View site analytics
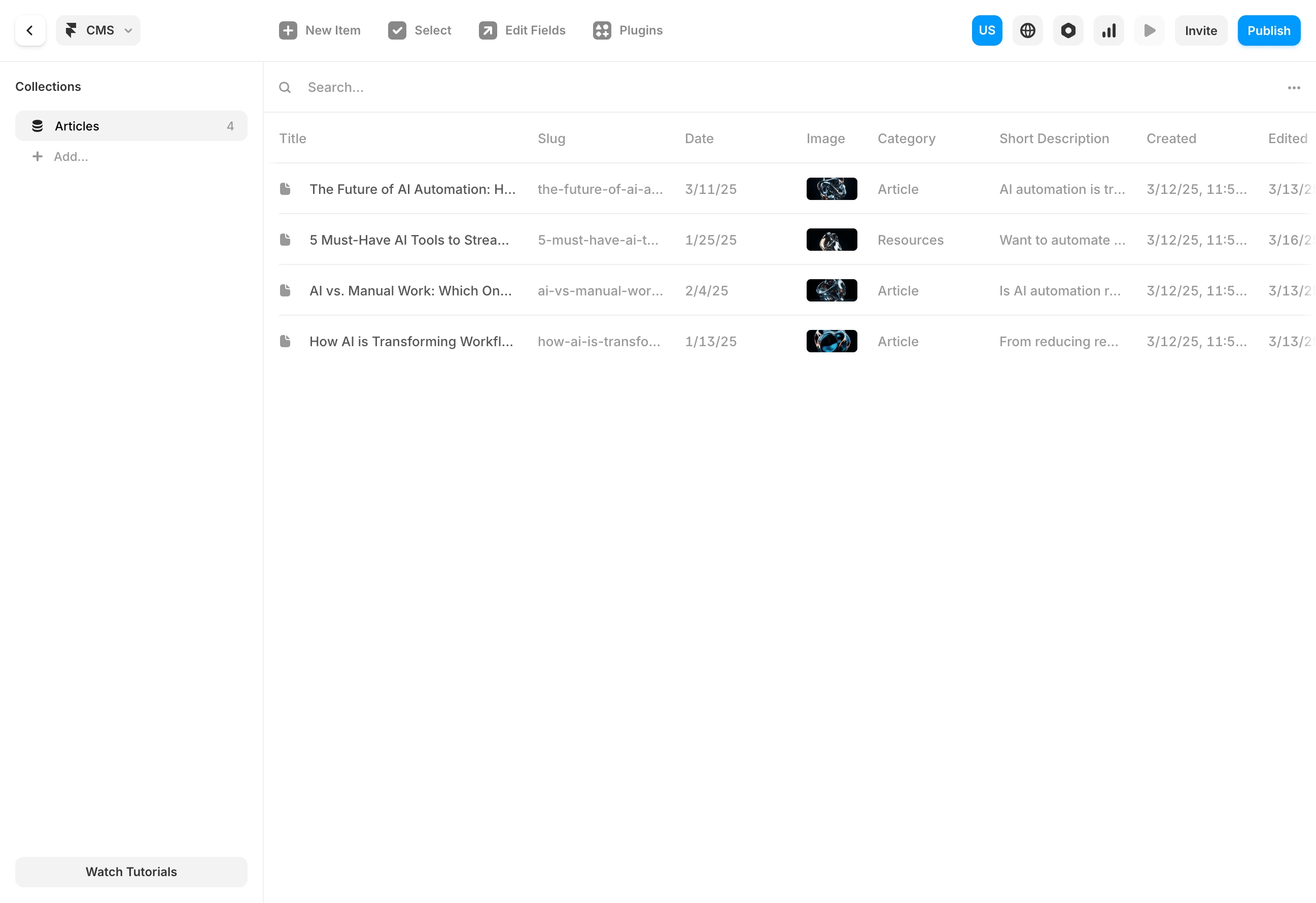 [x=1108, y=30]
